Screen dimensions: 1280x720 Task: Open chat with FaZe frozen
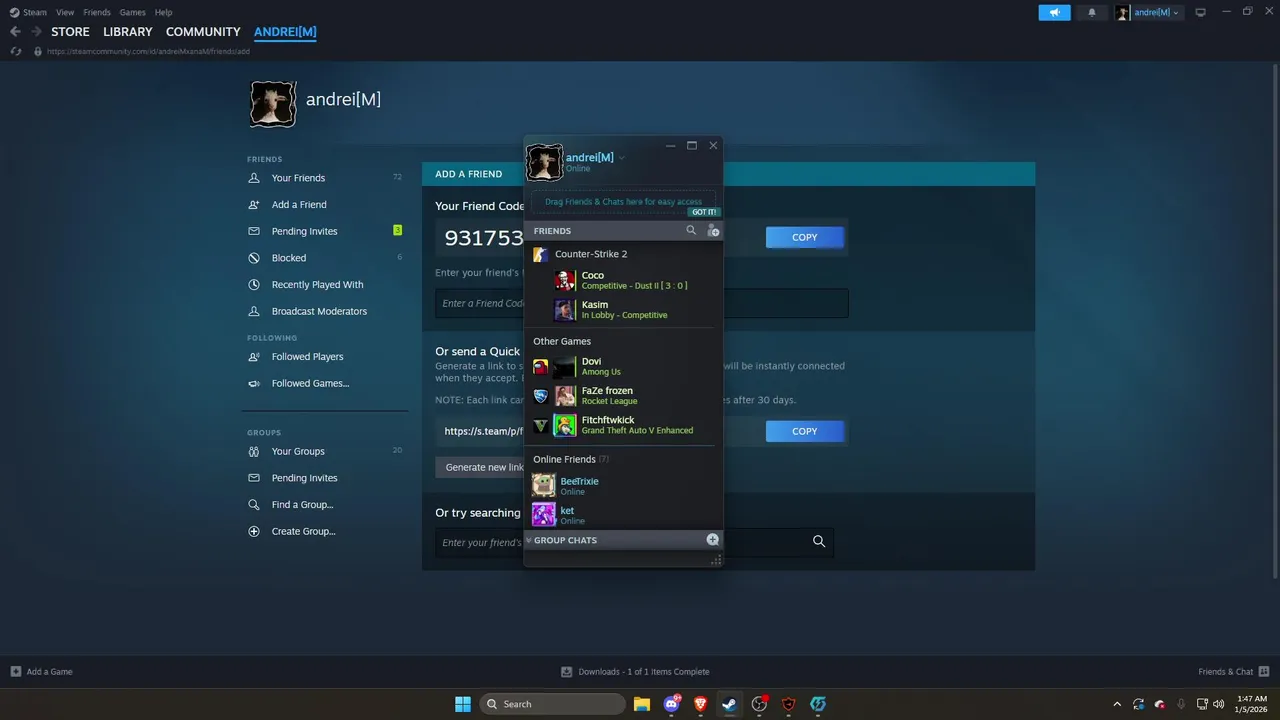(636, 396)
